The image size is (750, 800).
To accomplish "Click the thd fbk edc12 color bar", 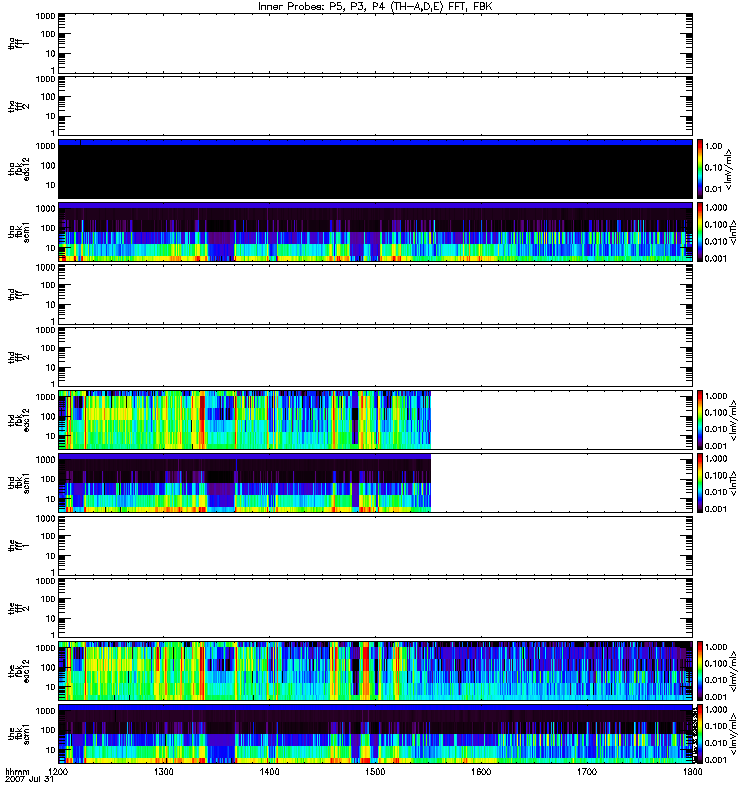I will pos(700,420).
